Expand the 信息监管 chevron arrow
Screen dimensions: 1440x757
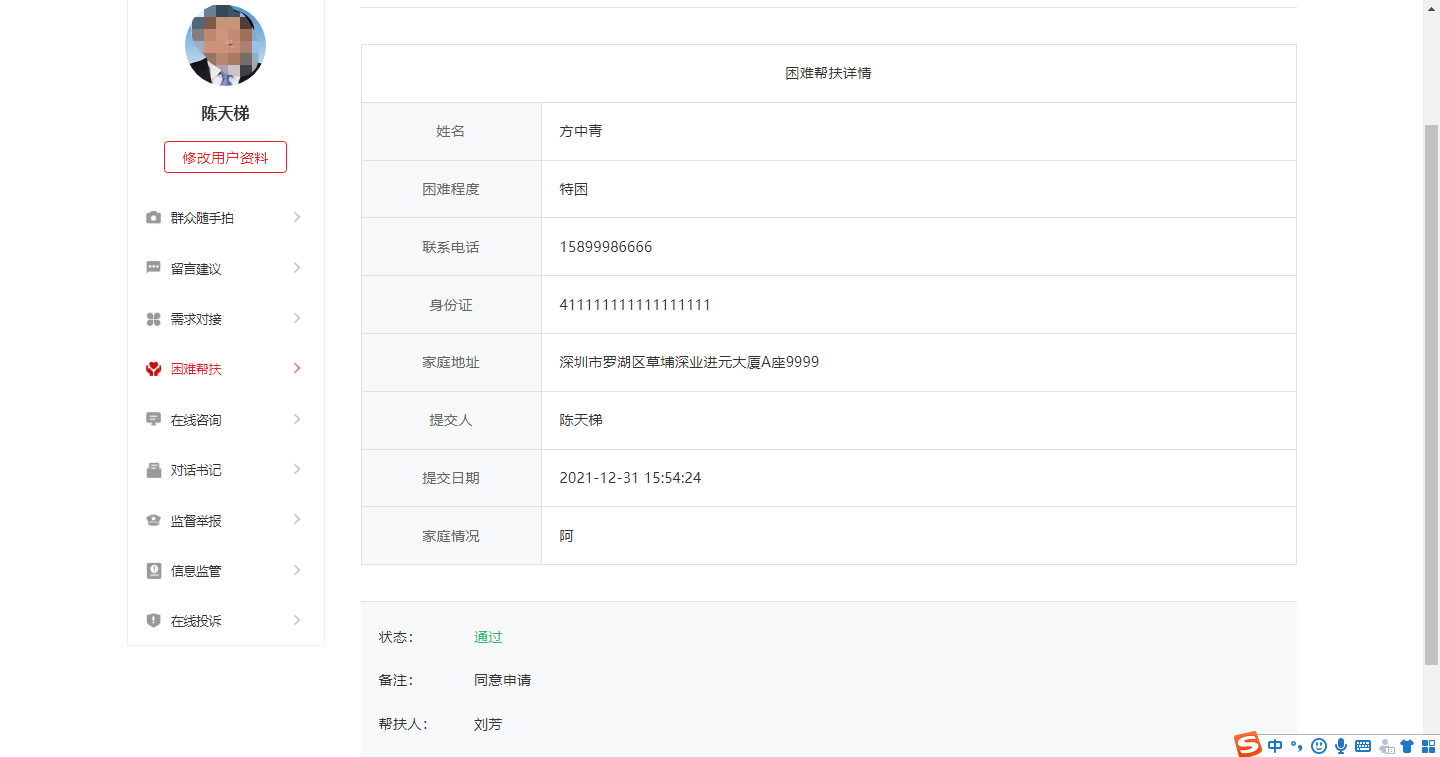(297, 571)
